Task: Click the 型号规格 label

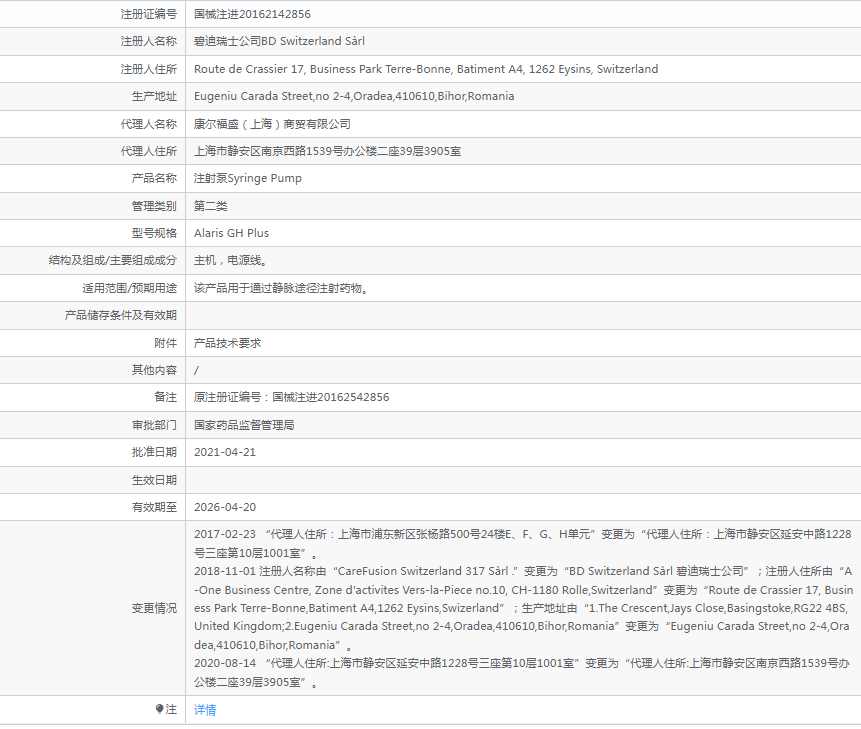Action: click(x=154, y=233)
